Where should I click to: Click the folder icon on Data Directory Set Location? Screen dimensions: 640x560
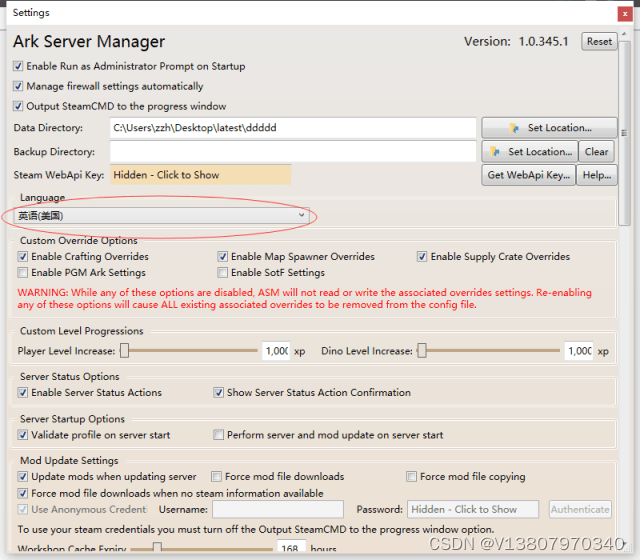[514, 128]
